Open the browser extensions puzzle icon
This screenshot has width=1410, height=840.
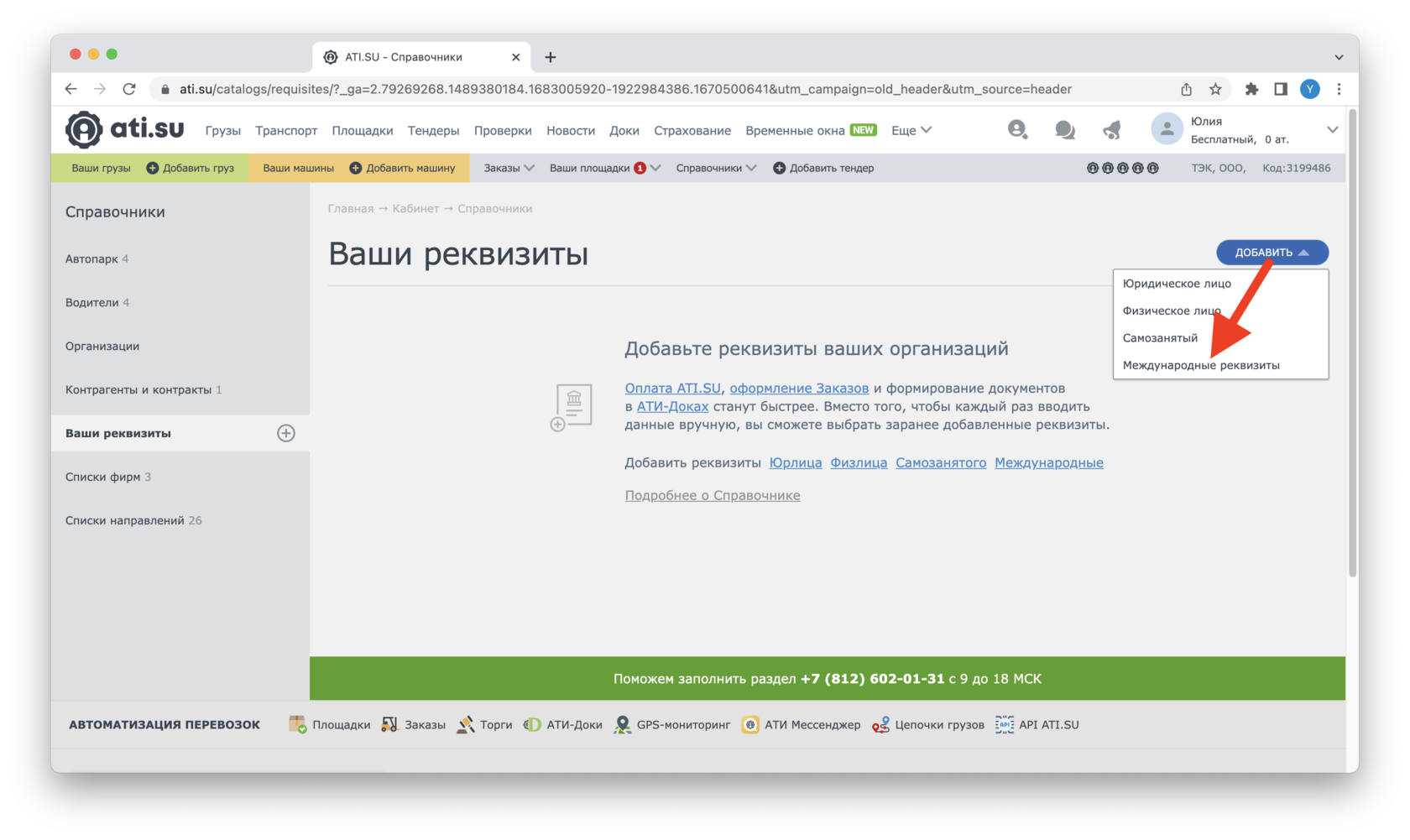point(1251,89)
